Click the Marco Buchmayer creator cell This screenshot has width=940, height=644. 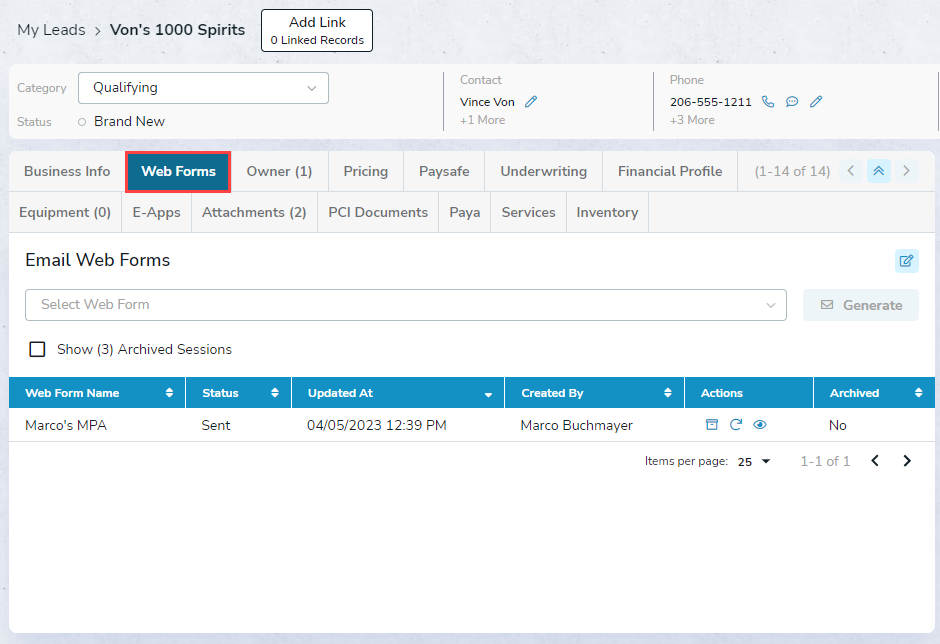pos(576,425)
